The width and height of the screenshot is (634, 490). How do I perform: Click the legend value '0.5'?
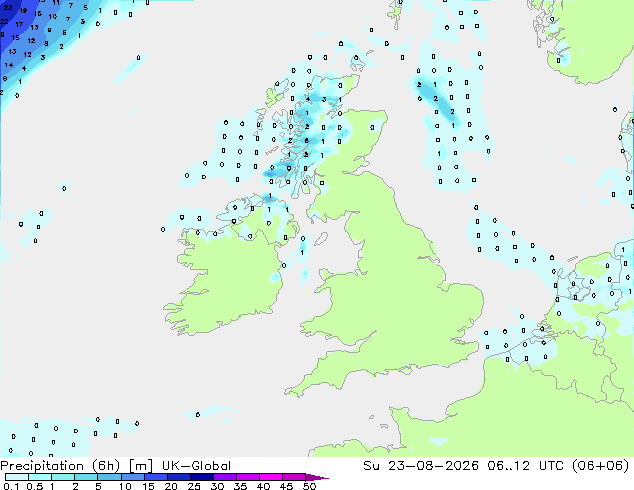(x=35, y=486)
